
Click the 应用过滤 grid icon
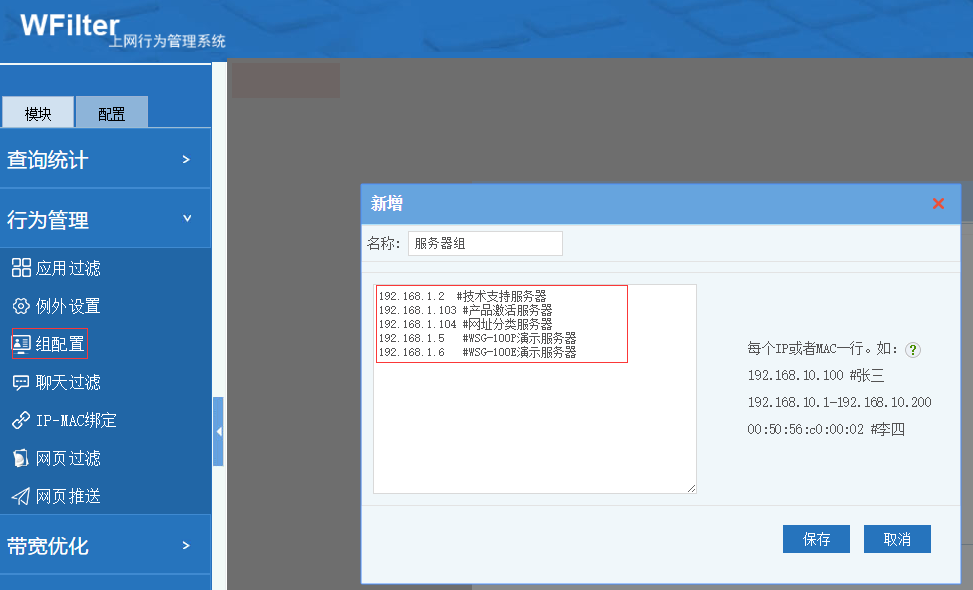tap(21, 268)
